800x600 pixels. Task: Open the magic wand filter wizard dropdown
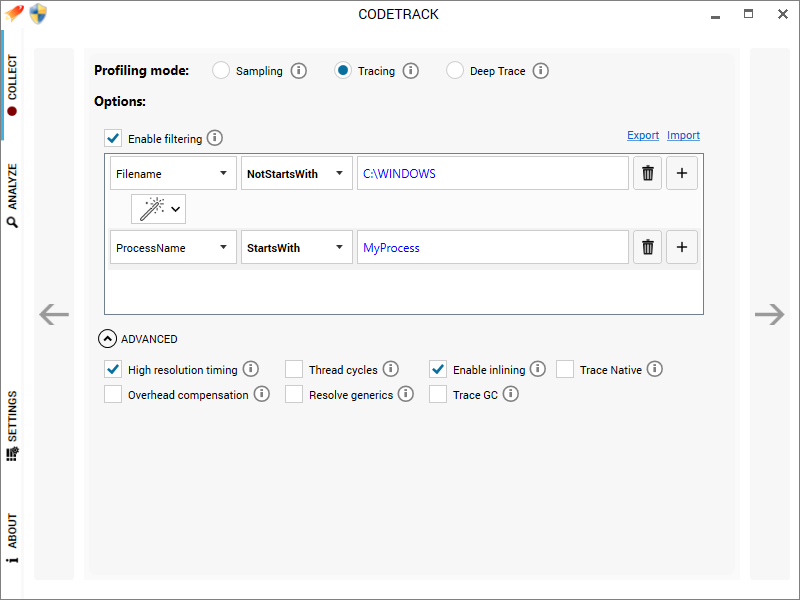click(x=158, y=209)
